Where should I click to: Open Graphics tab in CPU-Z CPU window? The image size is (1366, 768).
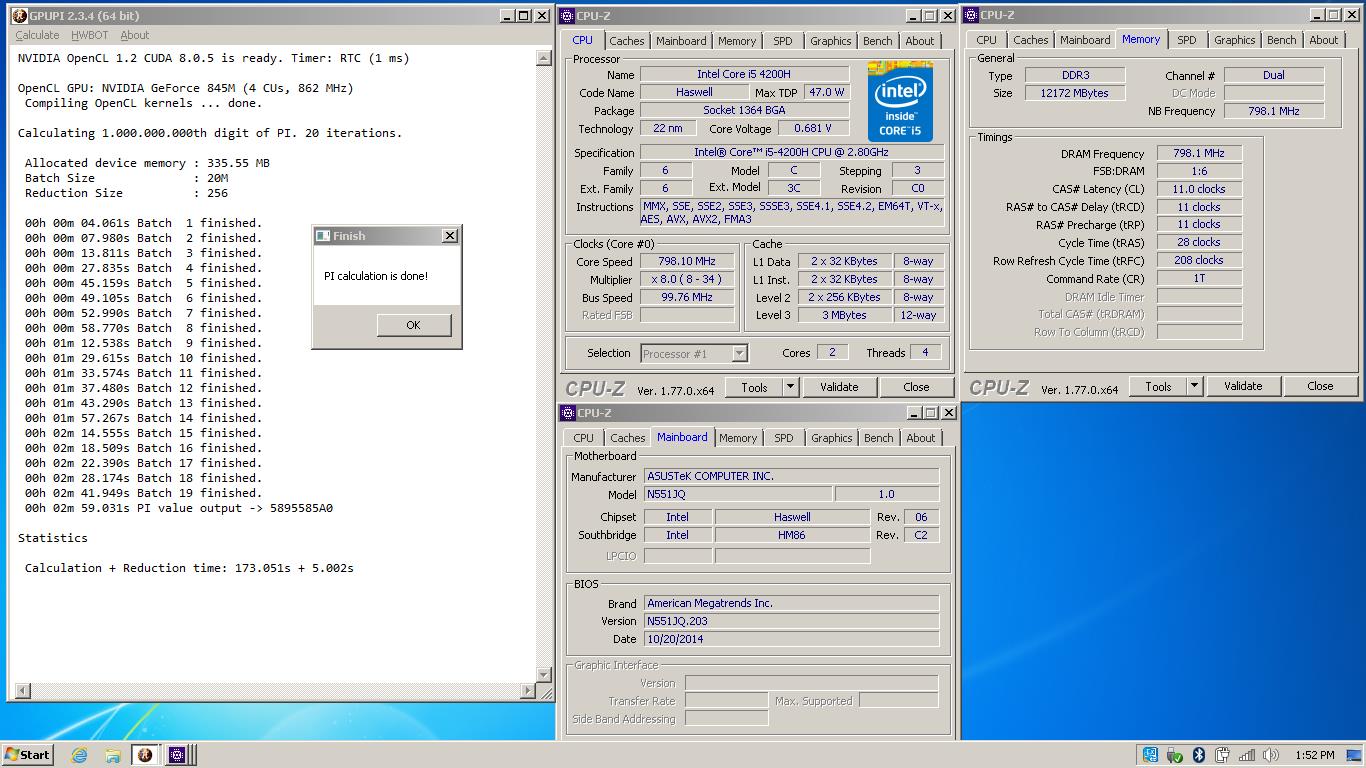point(831,41)
